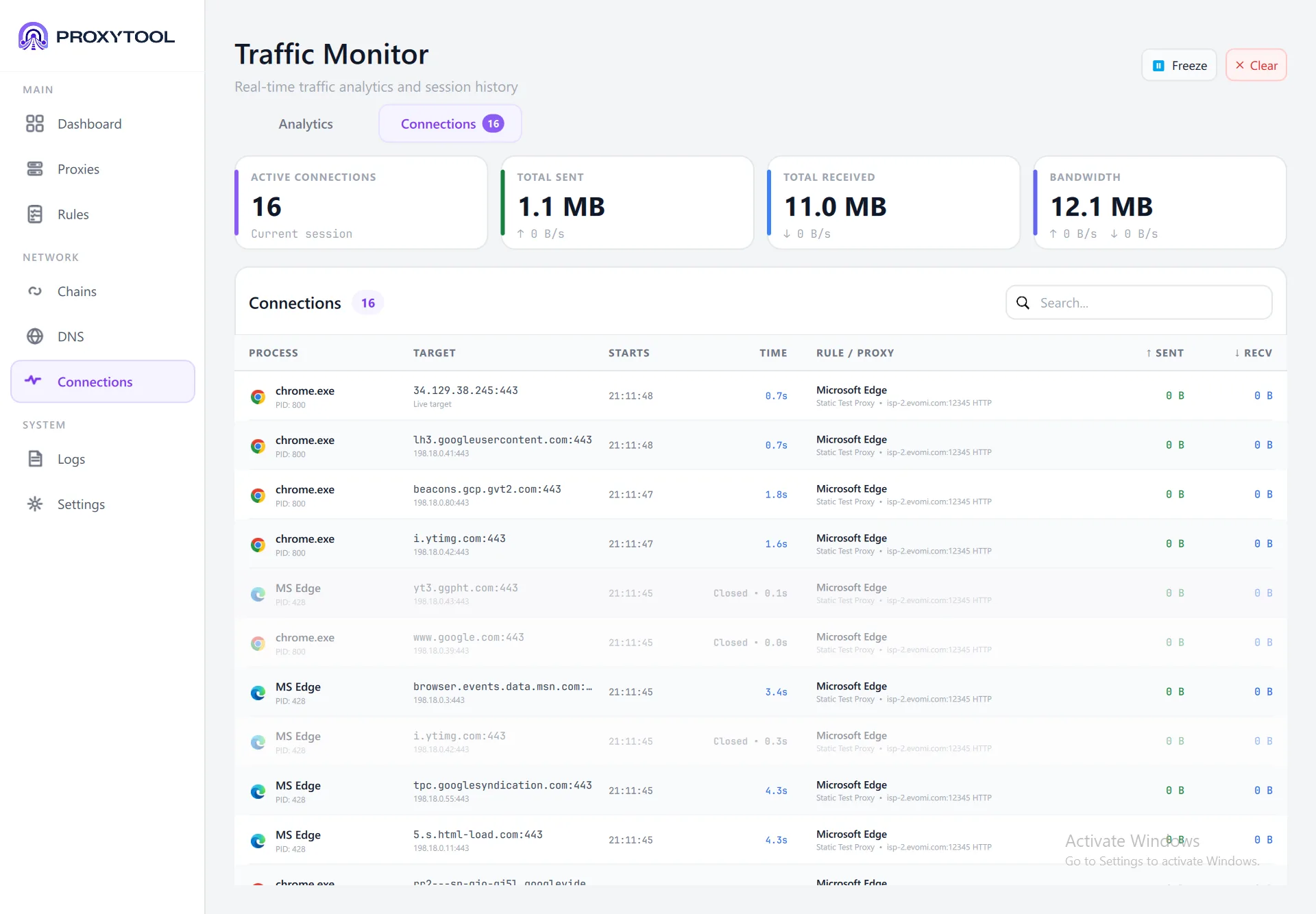Screen dimensions: 1316x914
Task: Freeze the traffic monitor
Action: (x=1179, y=65)
